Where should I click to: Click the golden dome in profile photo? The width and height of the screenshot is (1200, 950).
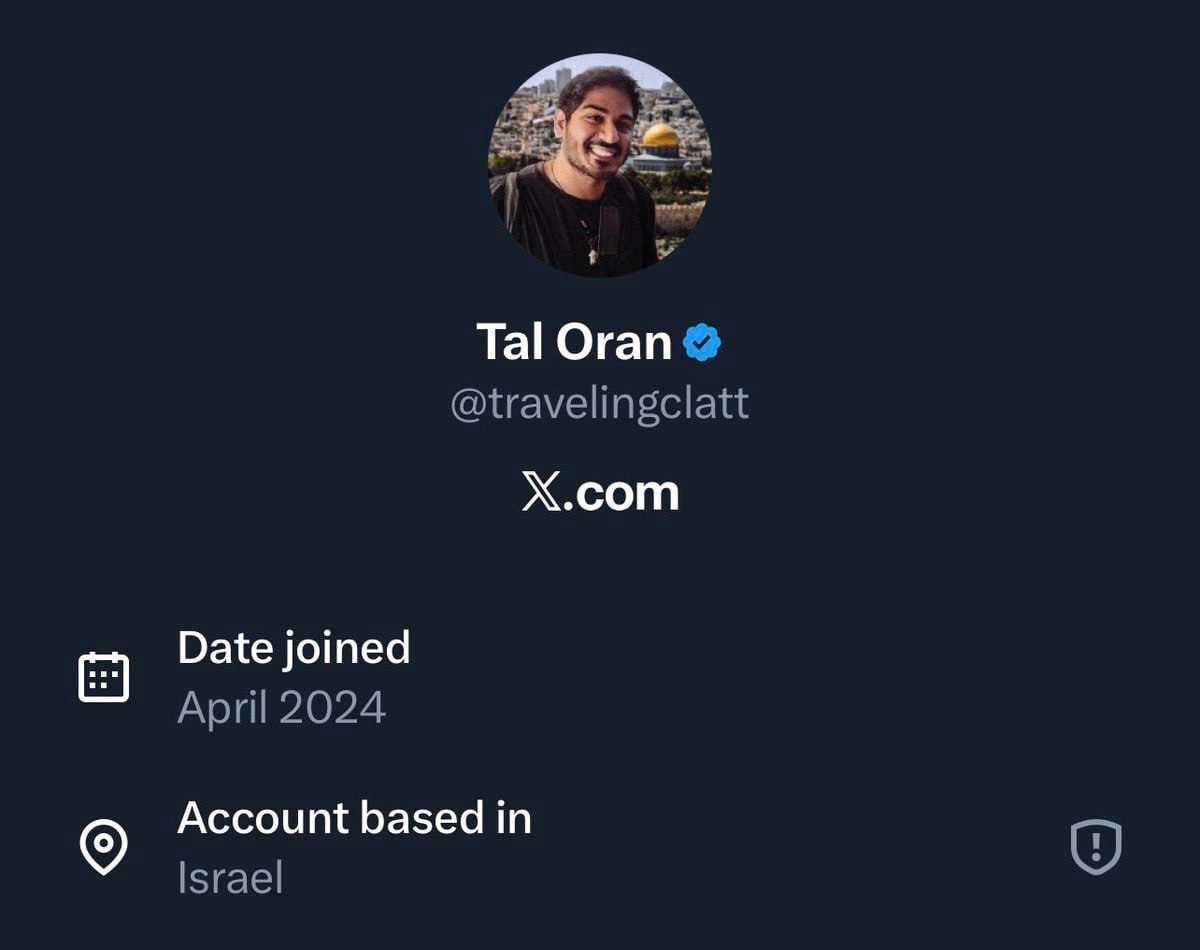660,137
